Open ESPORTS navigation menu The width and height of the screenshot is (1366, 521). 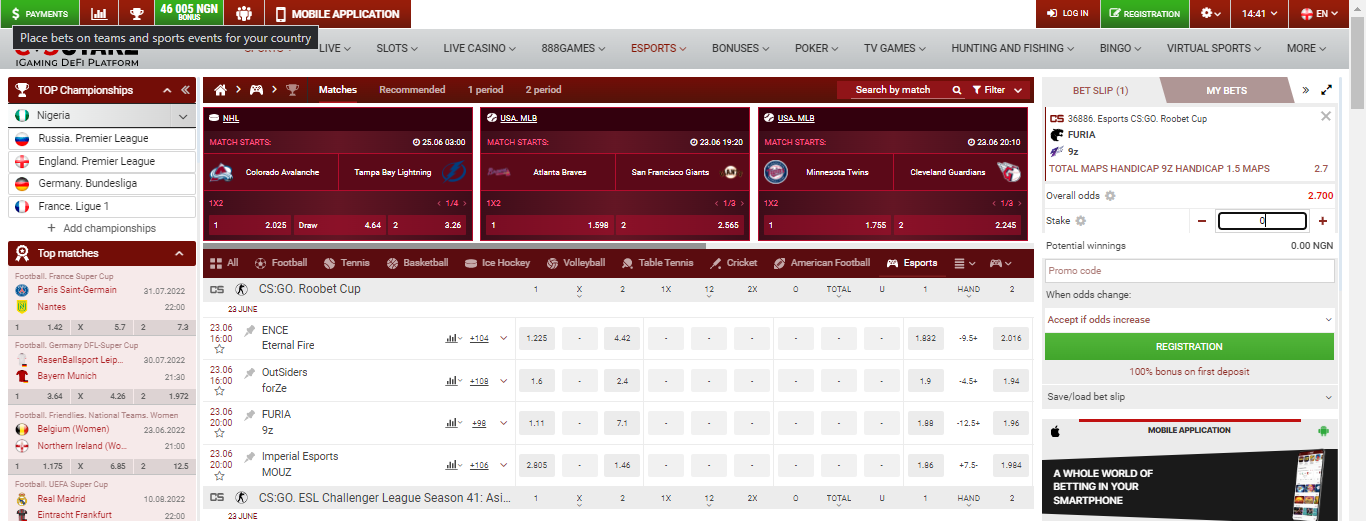click(658, 48)
